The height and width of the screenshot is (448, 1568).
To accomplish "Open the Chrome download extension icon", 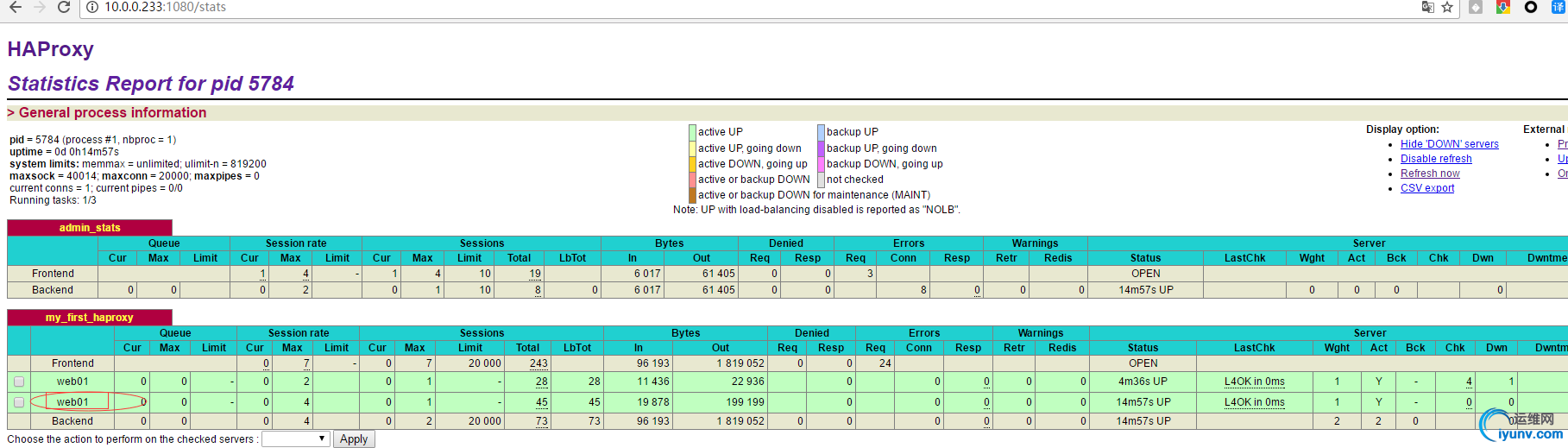I will (x=1503, y=7).
